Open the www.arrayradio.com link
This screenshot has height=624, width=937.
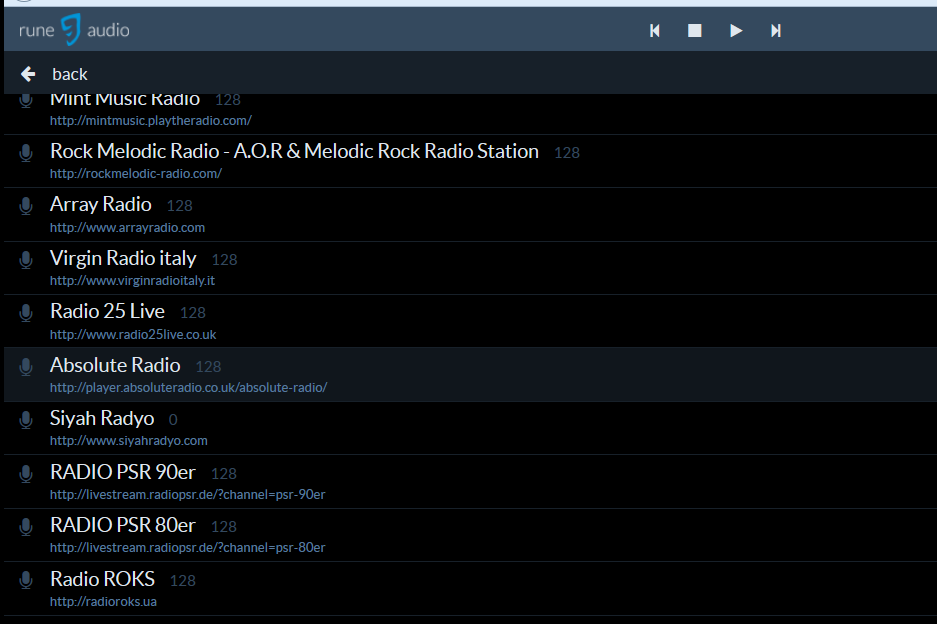pyautogui.click(x=128, y=228)
